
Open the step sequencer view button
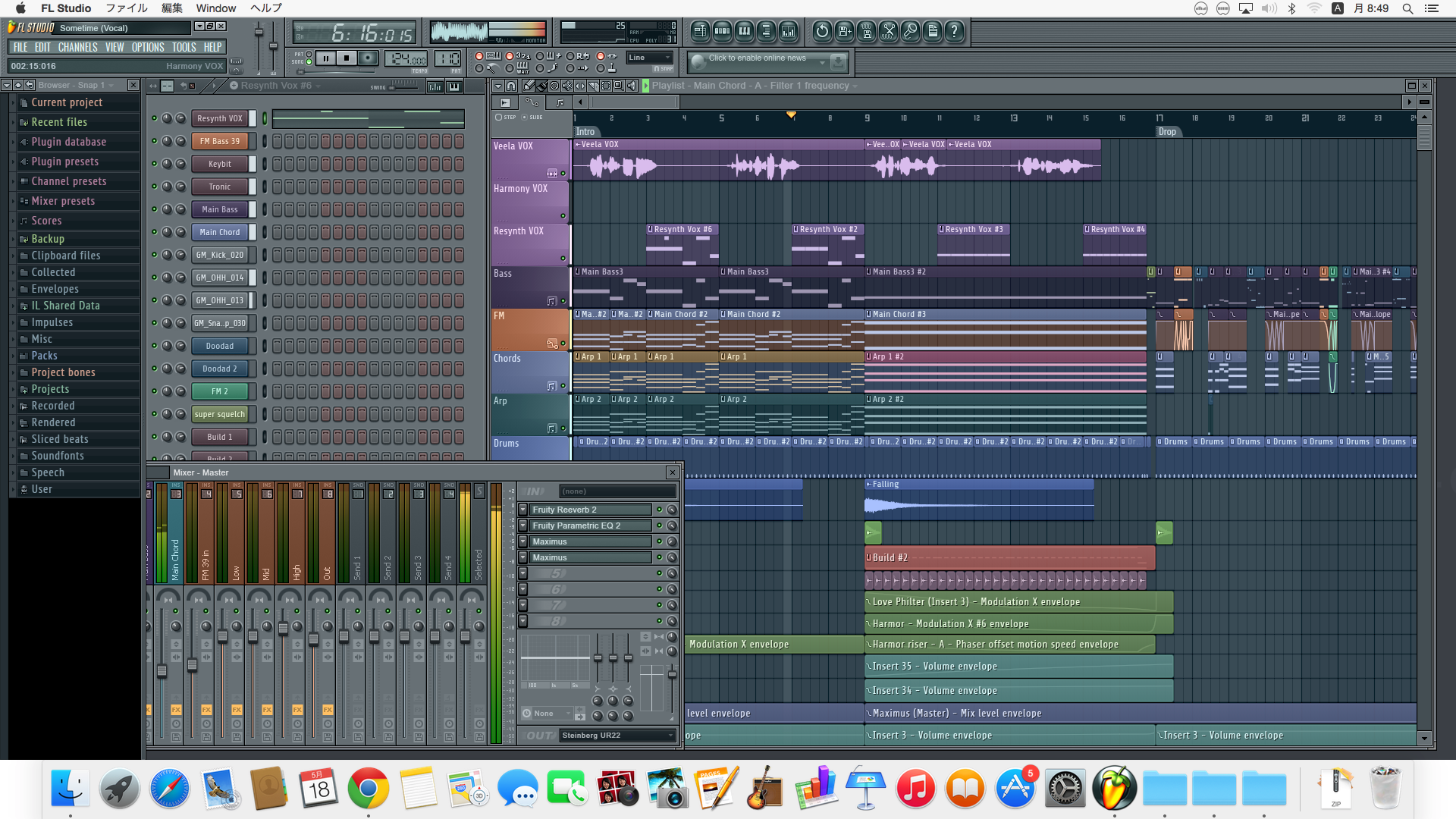(722, 31)
